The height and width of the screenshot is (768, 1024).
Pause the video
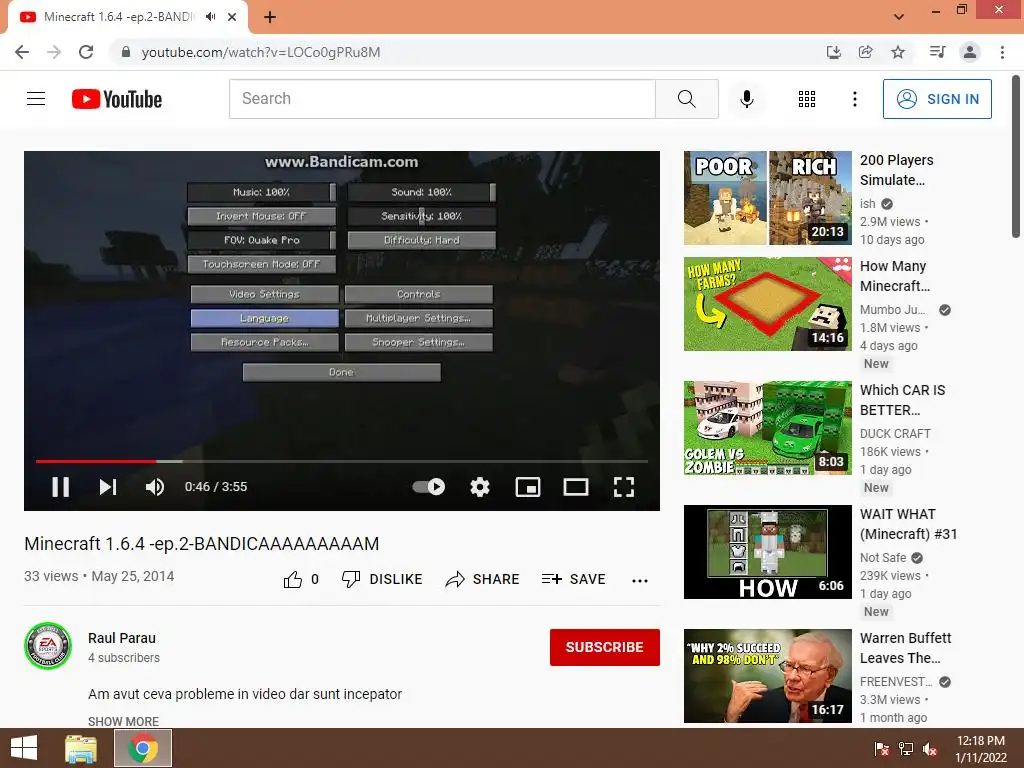(61, 487)
